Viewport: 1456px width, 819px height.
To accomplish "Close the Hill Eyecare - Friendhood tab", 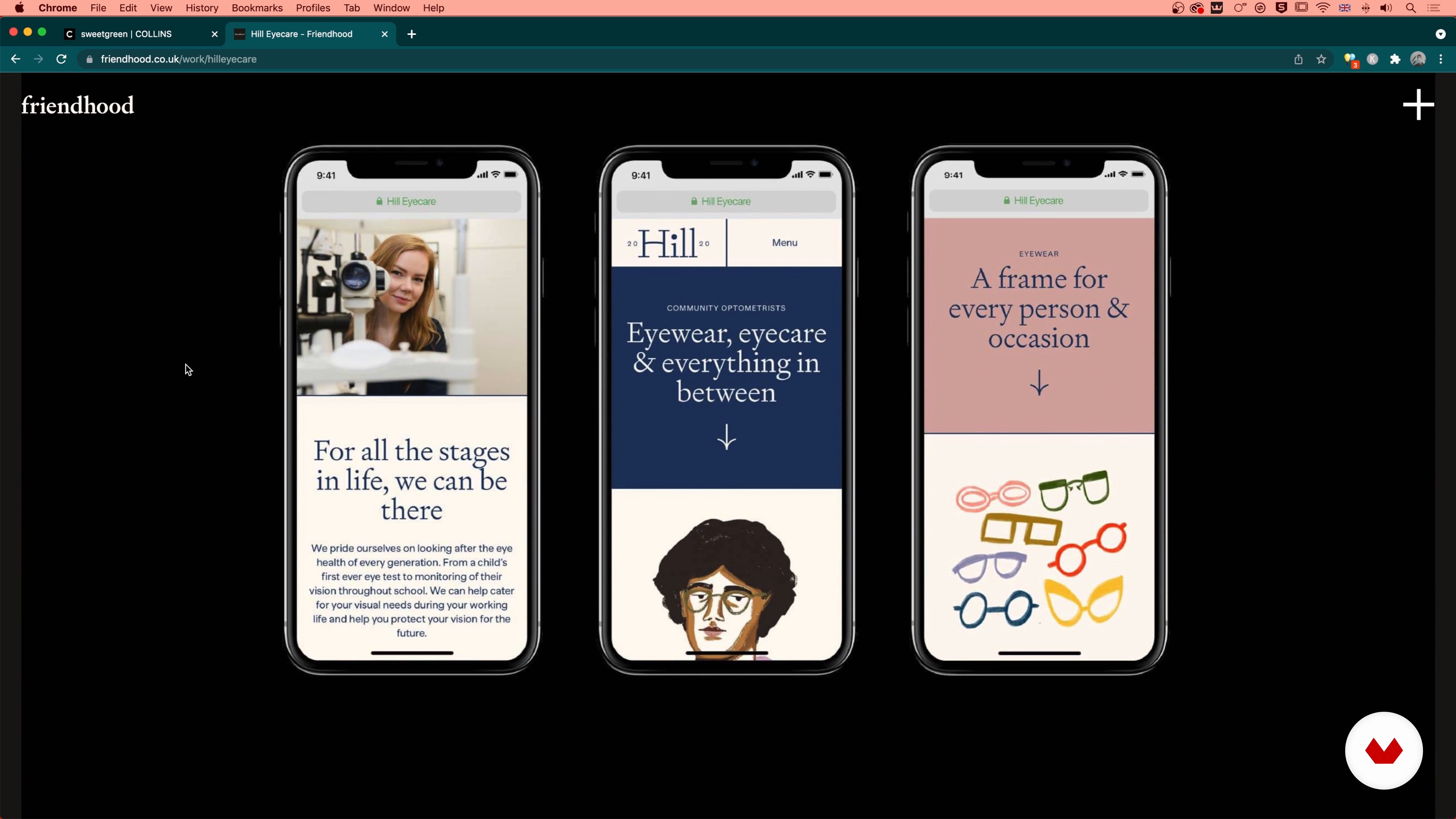I will (384, 35).
